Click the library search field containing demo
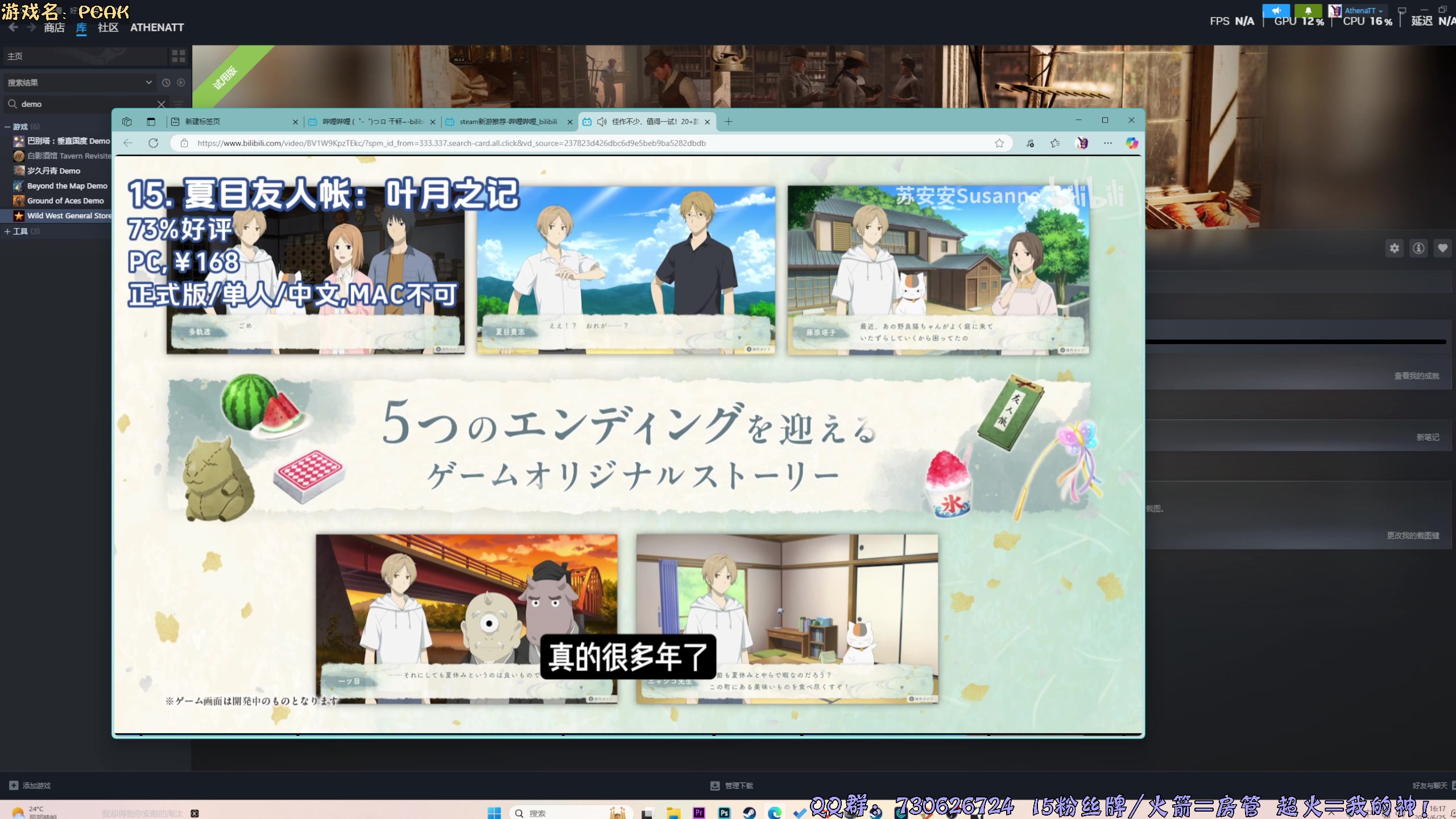 click(x=85, y=104)
